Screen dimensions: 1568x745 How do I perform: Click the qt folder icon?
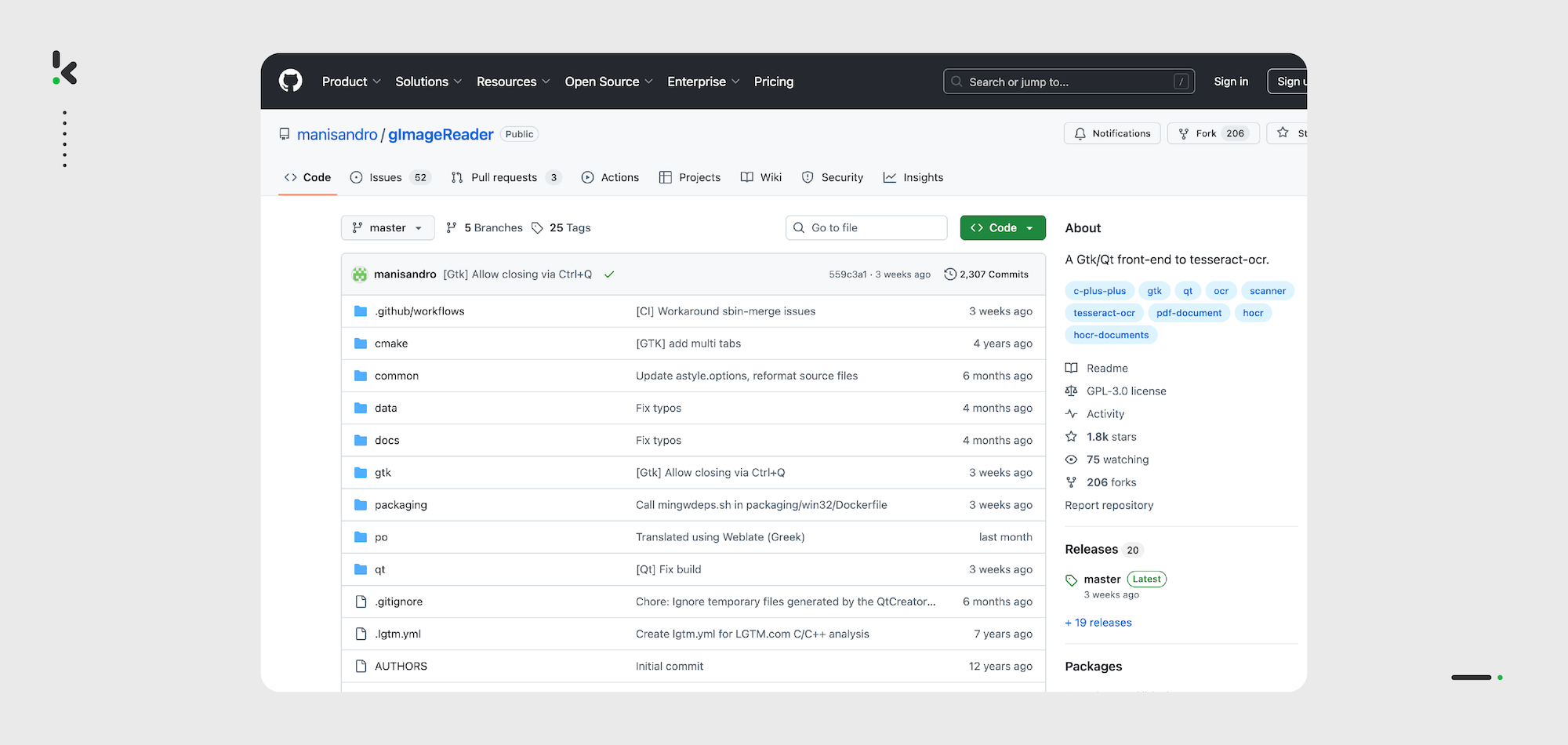[361, 569]
